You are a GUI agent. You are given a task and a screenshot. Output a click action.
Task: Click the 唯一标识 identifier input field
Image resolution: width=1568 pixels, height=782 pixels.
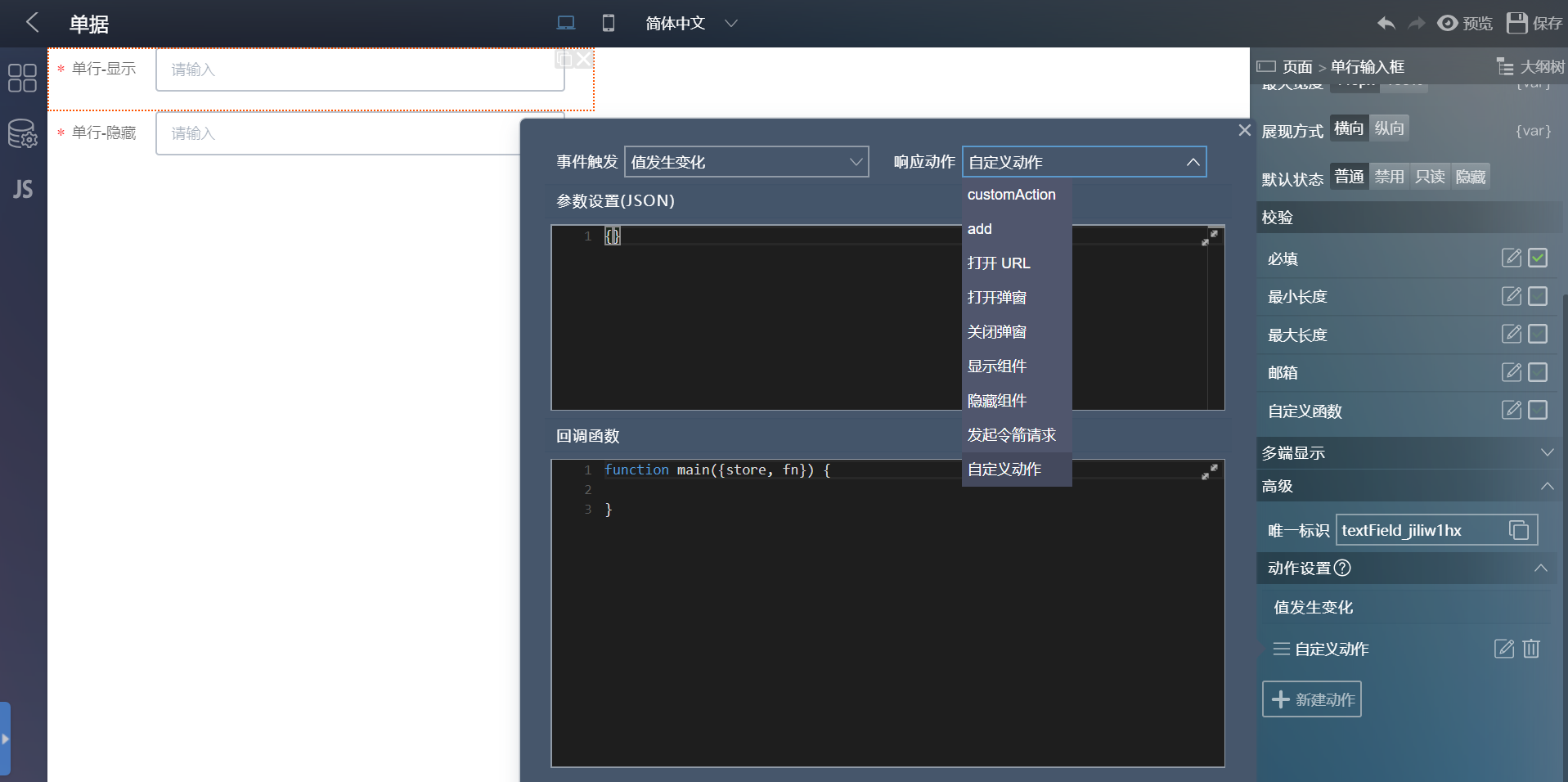pos(1437,530)
